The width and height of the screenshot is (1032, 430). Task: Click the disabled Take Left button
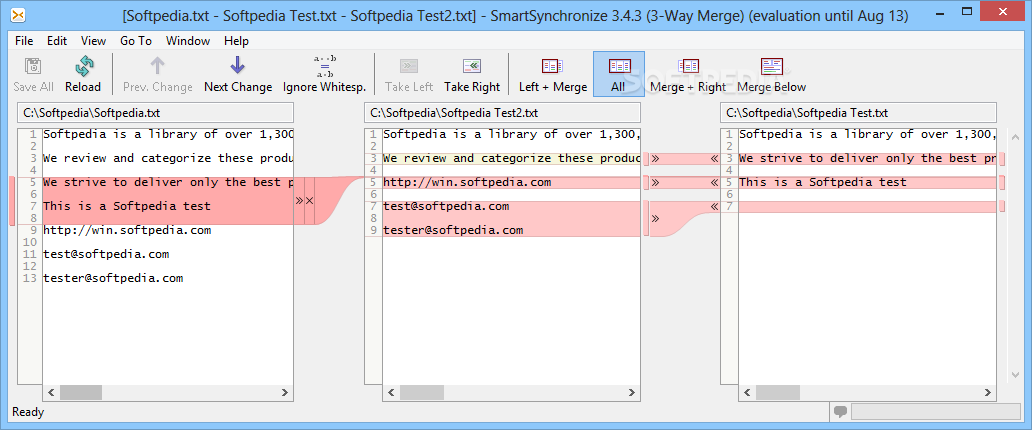[x=409, y=74]
